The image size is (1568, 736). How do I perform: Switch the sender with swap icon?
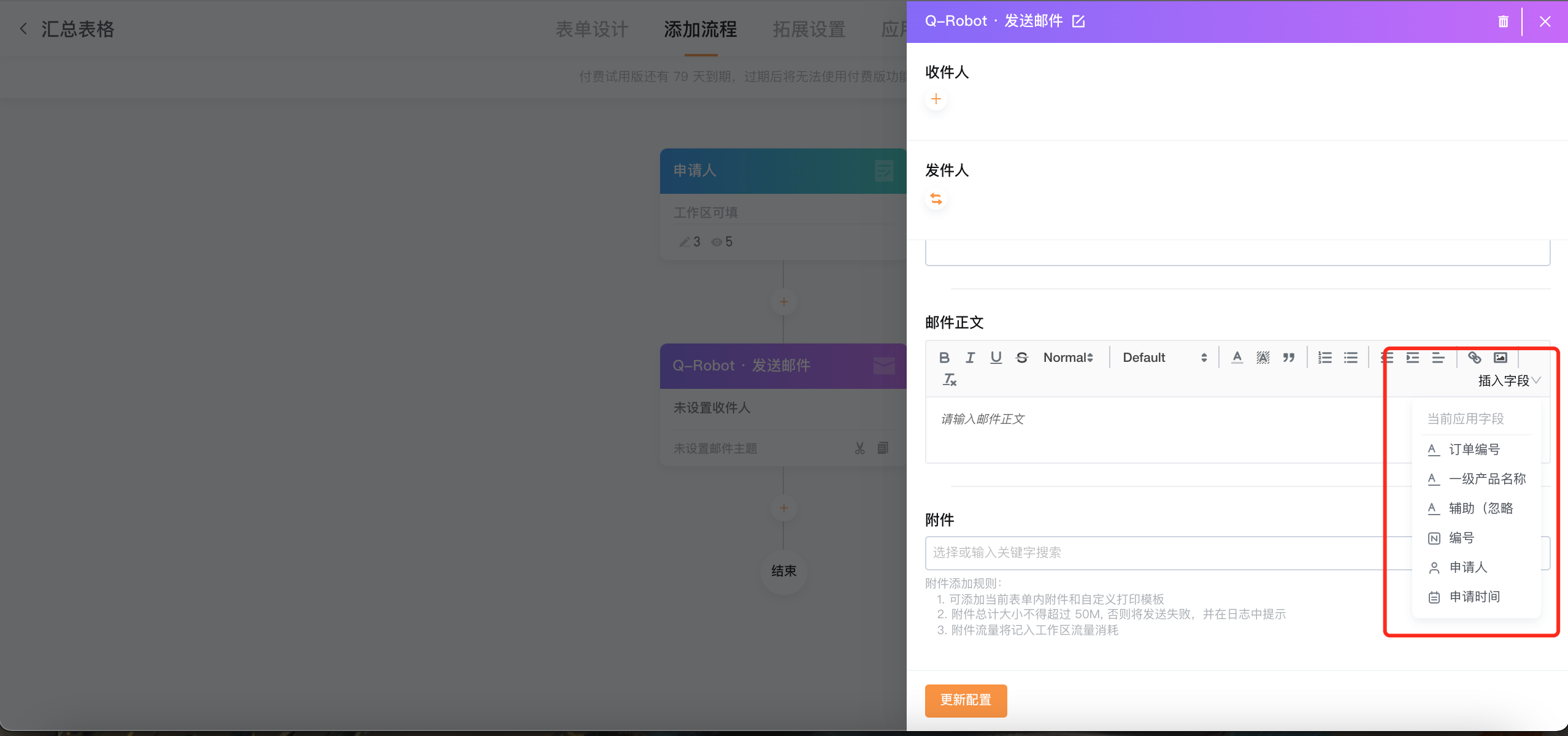point(936,199)
